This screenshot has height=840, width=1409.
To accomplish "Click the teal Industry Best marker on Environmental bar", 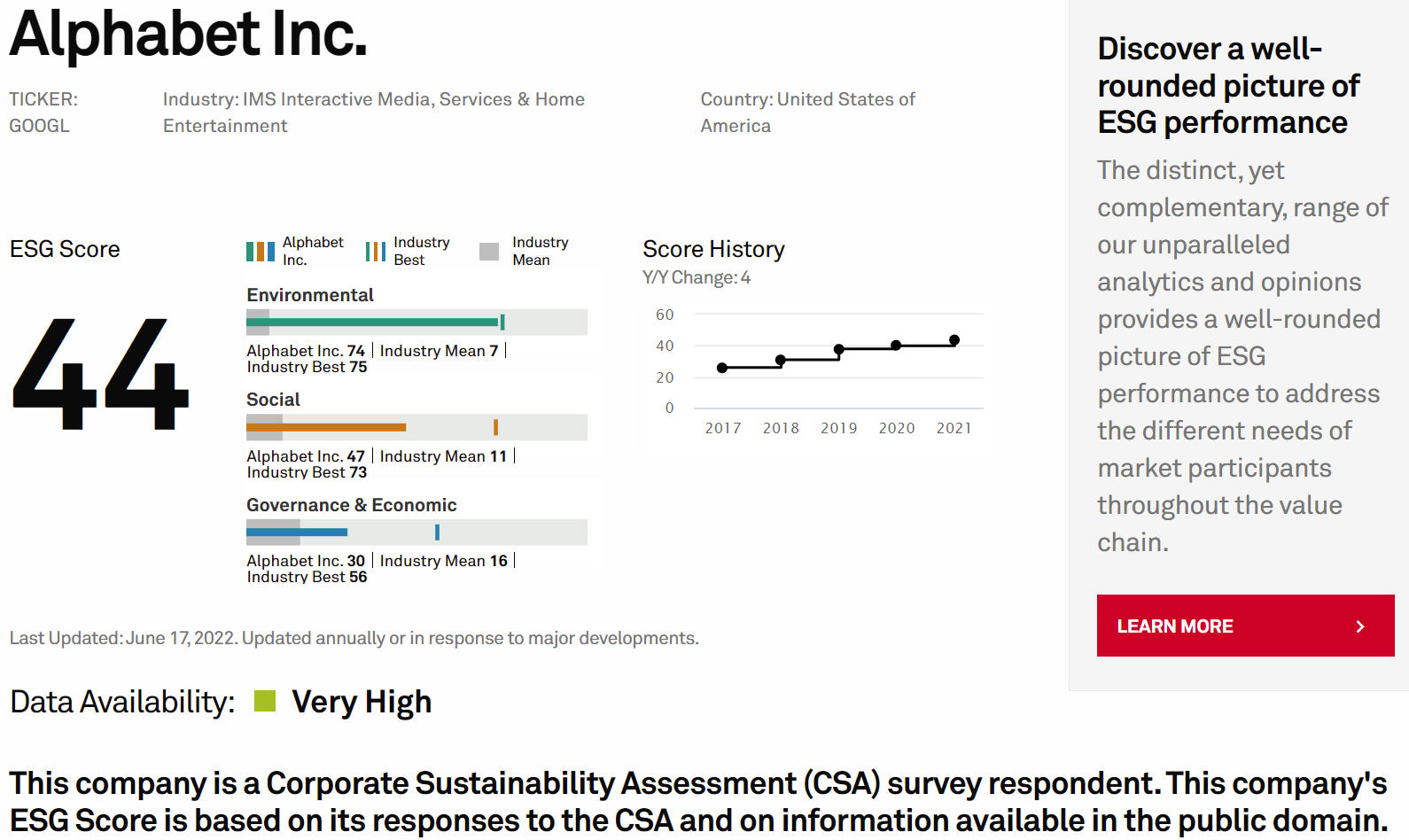I will [x=502, y=322].
